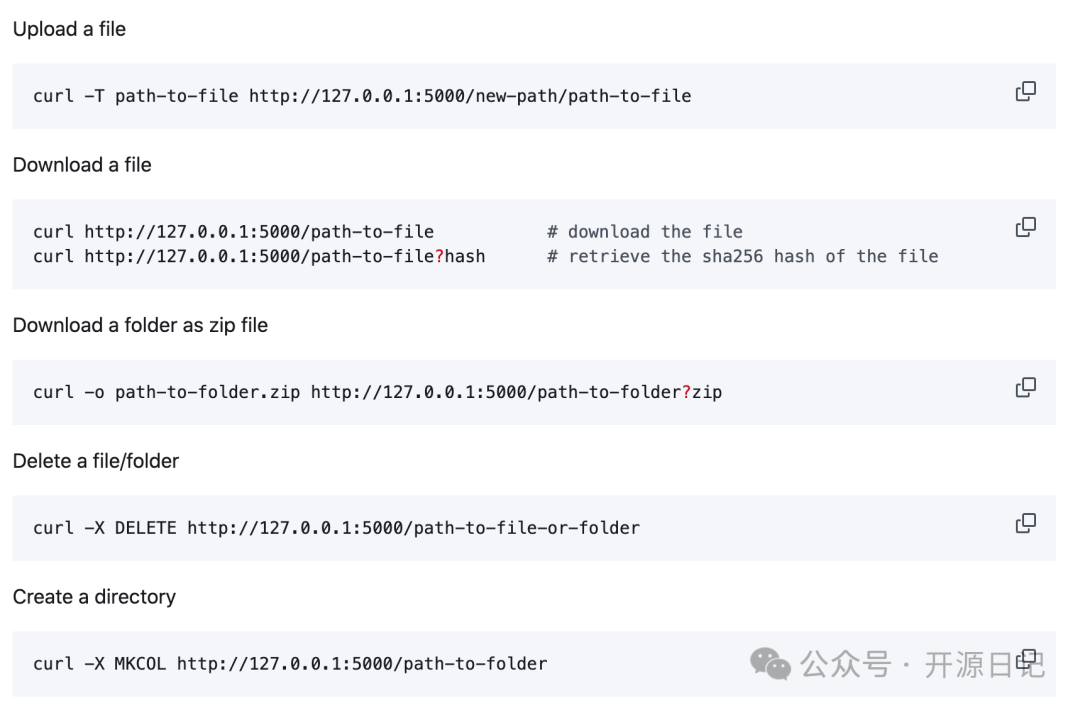Click the curl -T path-to-file command text
The image size is (1080, 708).
[x=362, y=96]
